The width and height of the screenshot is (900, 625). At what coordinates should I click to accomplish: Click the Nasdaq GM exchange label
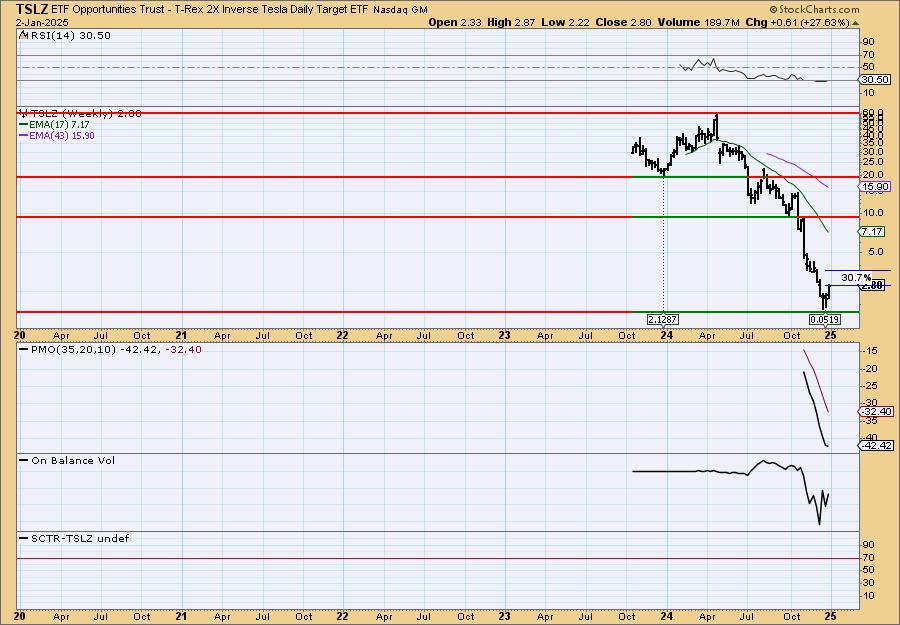[x=400, y=10]
